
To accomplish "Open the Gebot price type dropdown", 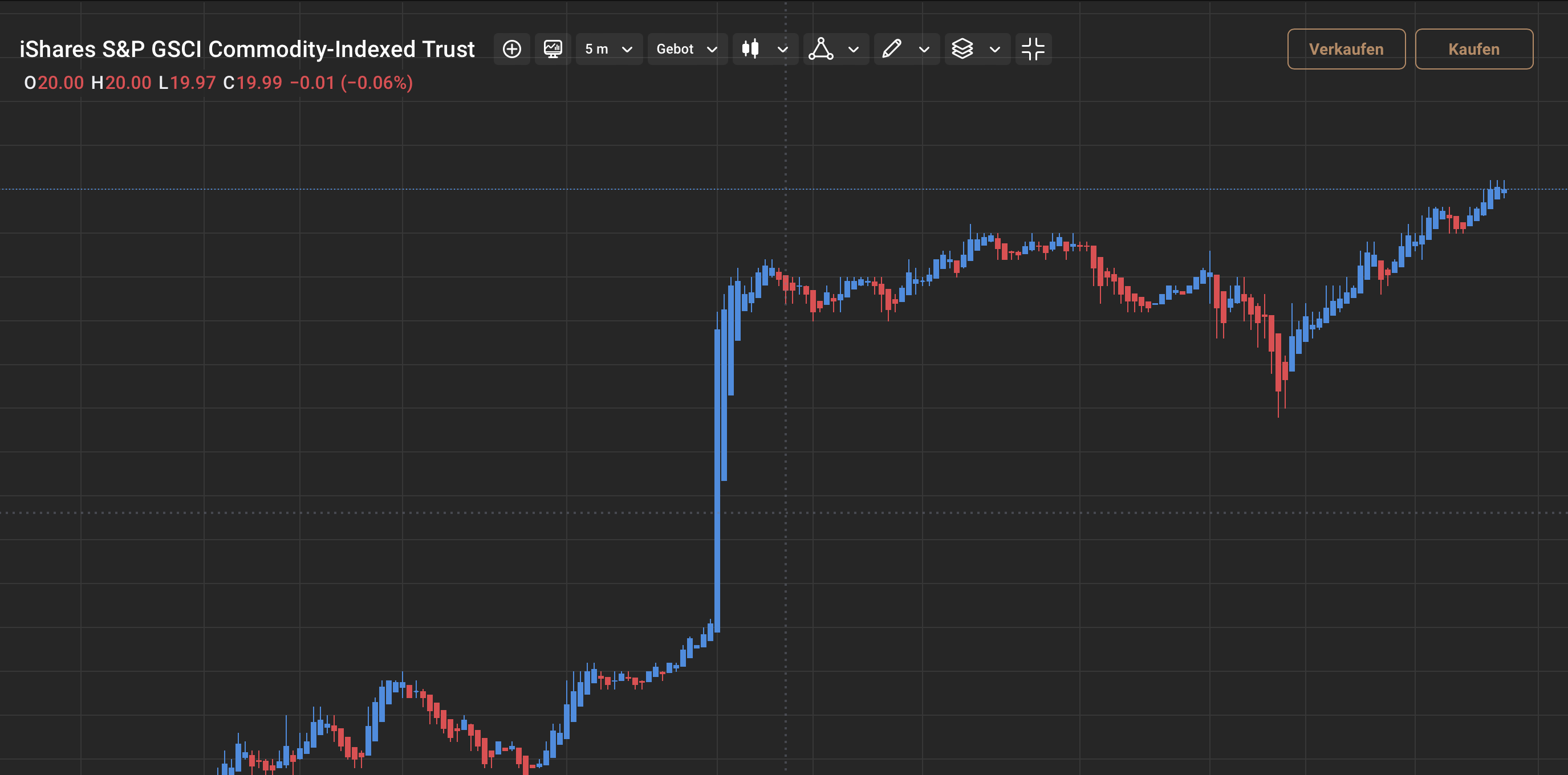I will point(686,48).
